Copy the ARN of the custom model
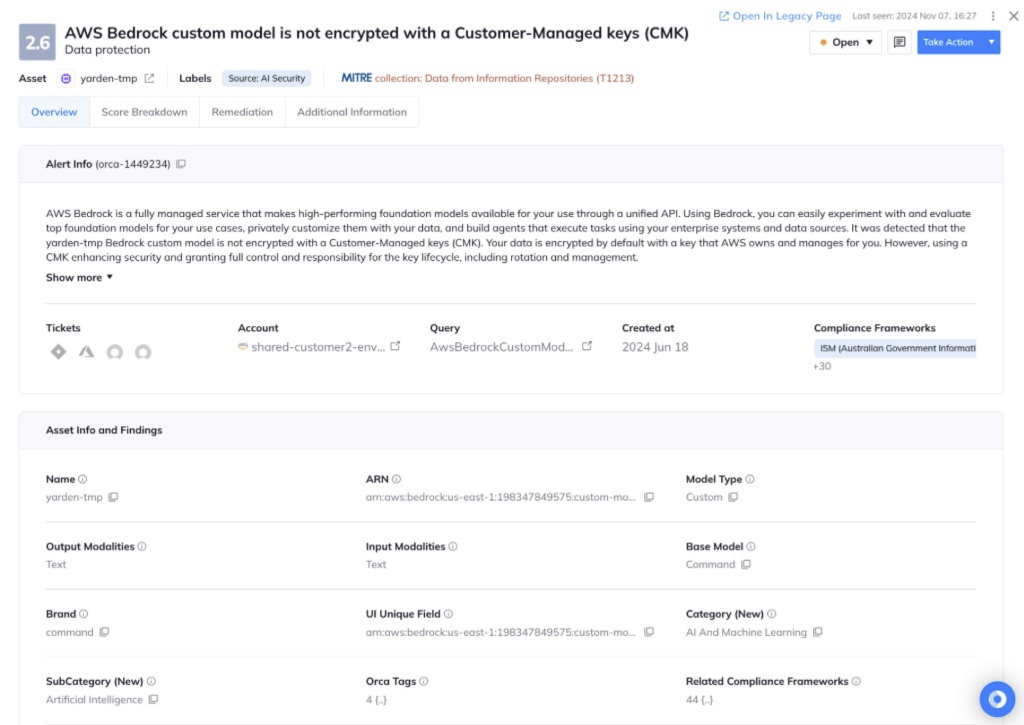 coord(648,497)
